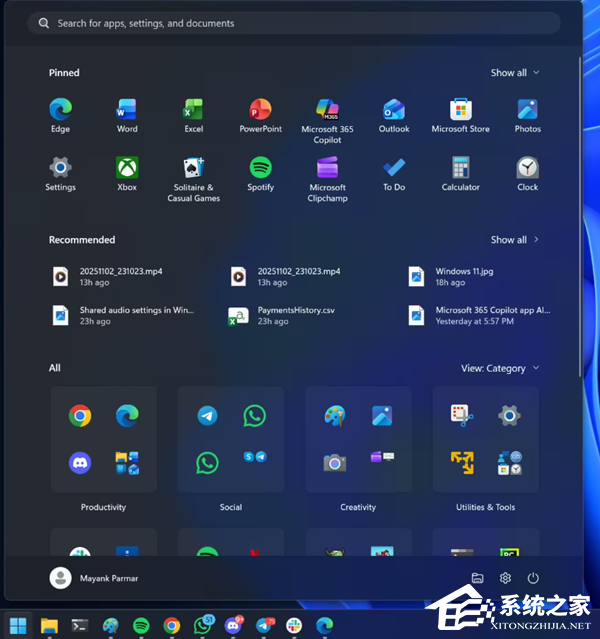Viewport: 600px width, 639px height.
Task: Open more Social apps small icon group
Action: 255,457
